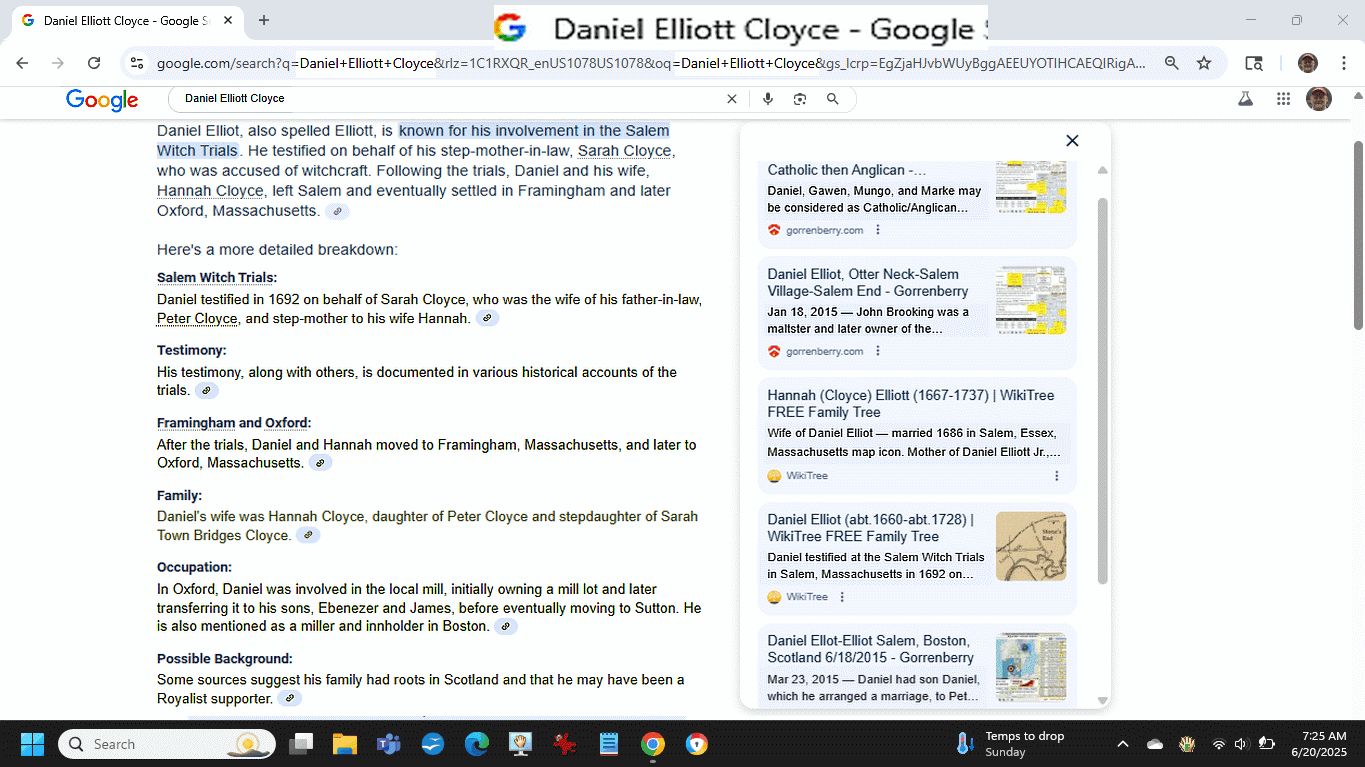Bookmark this page with star icon
Screen dimensions: 1365x767
[1204, 63]
